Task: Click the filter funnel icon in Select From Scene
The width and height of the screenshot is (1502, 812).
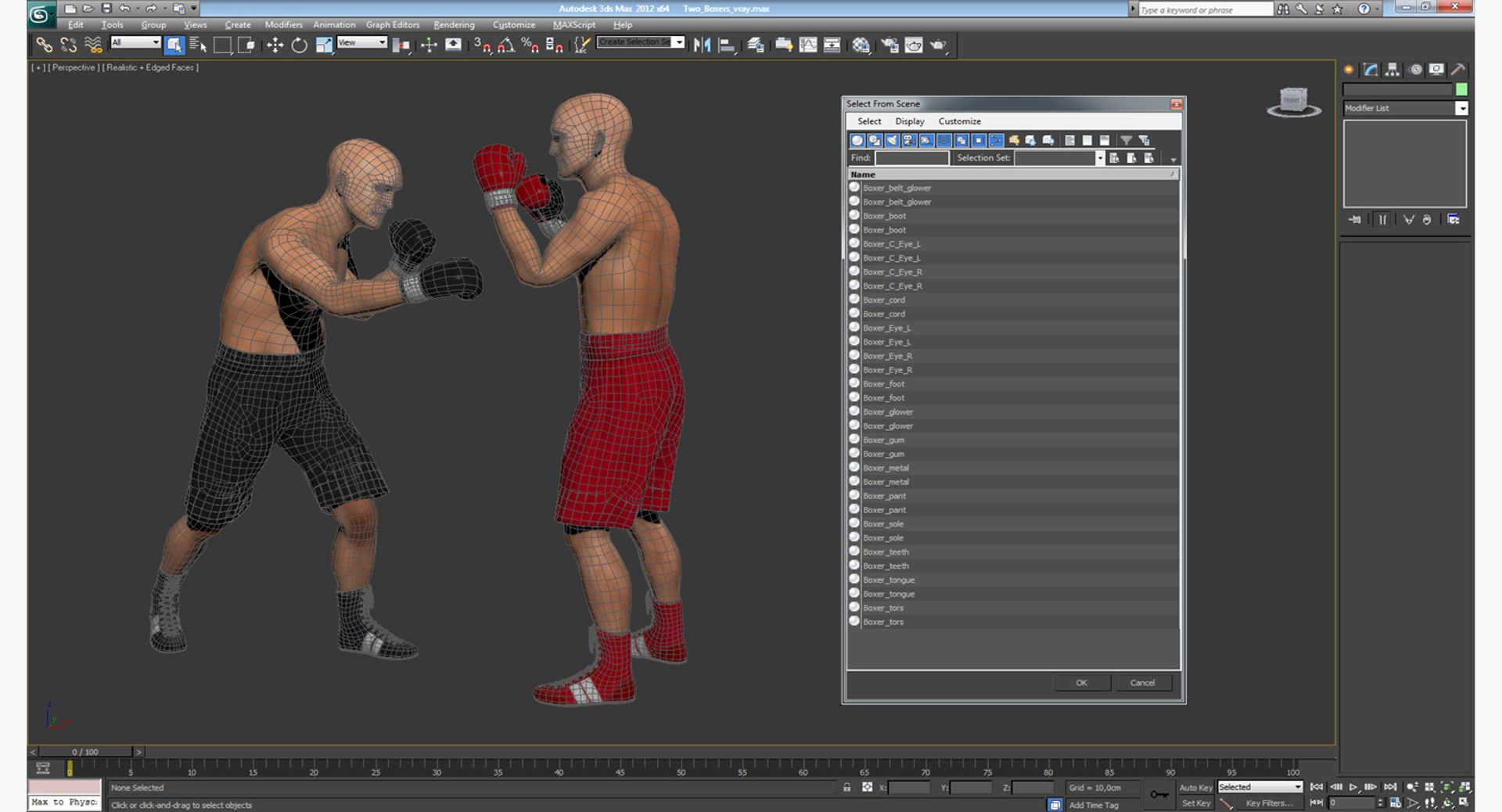Action: tap(1126, 141)
